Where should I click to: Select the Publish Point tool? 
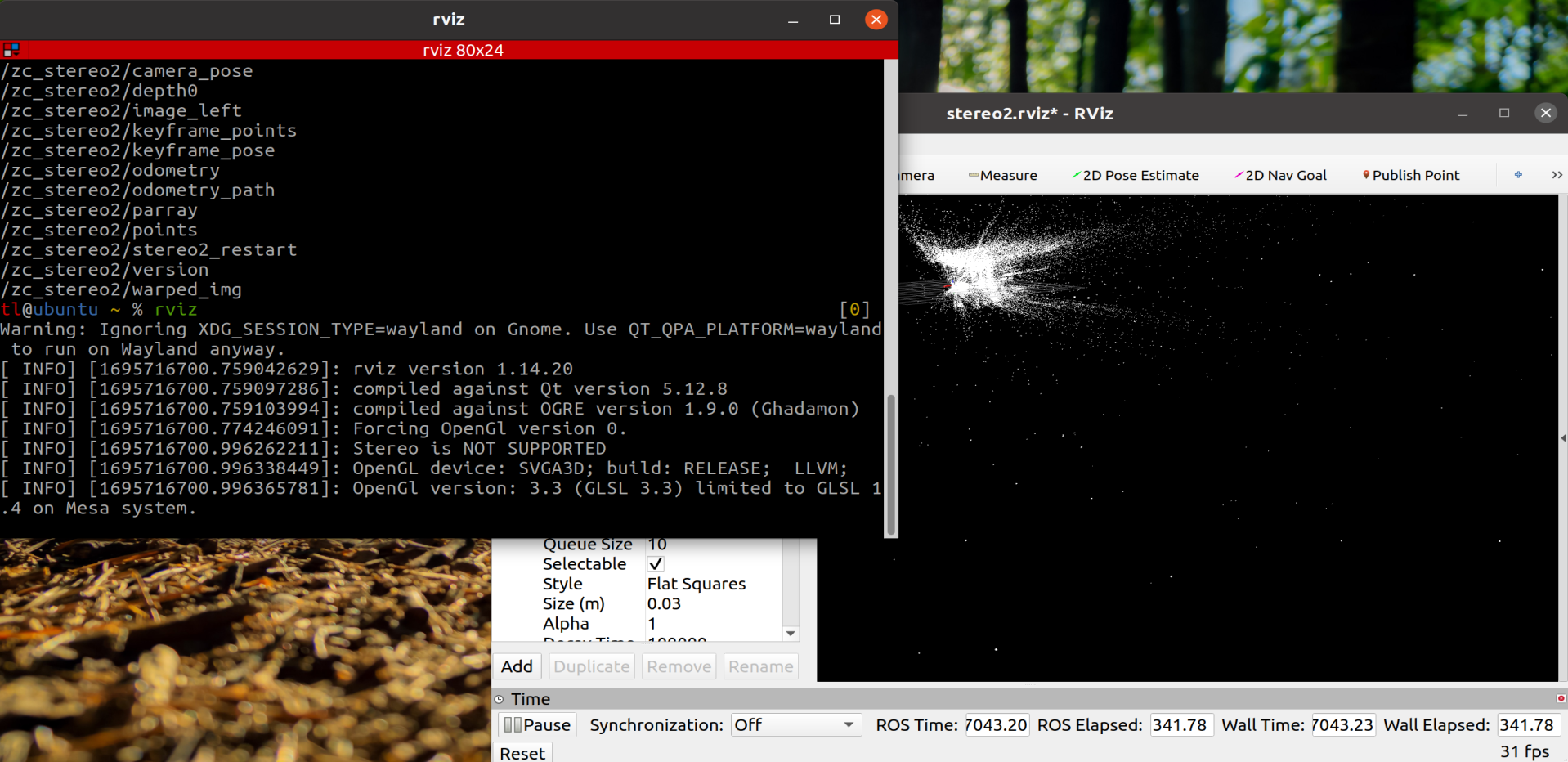[x=1410, y=175]
